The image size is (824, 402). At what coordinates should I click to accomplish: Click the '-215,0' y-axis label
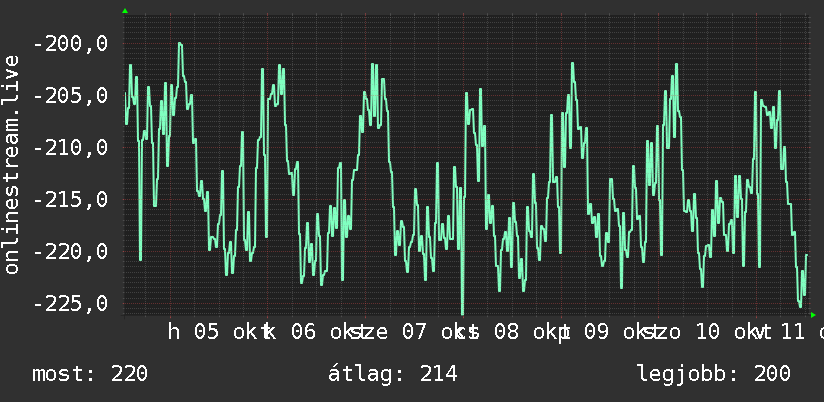tap(71, 200)
